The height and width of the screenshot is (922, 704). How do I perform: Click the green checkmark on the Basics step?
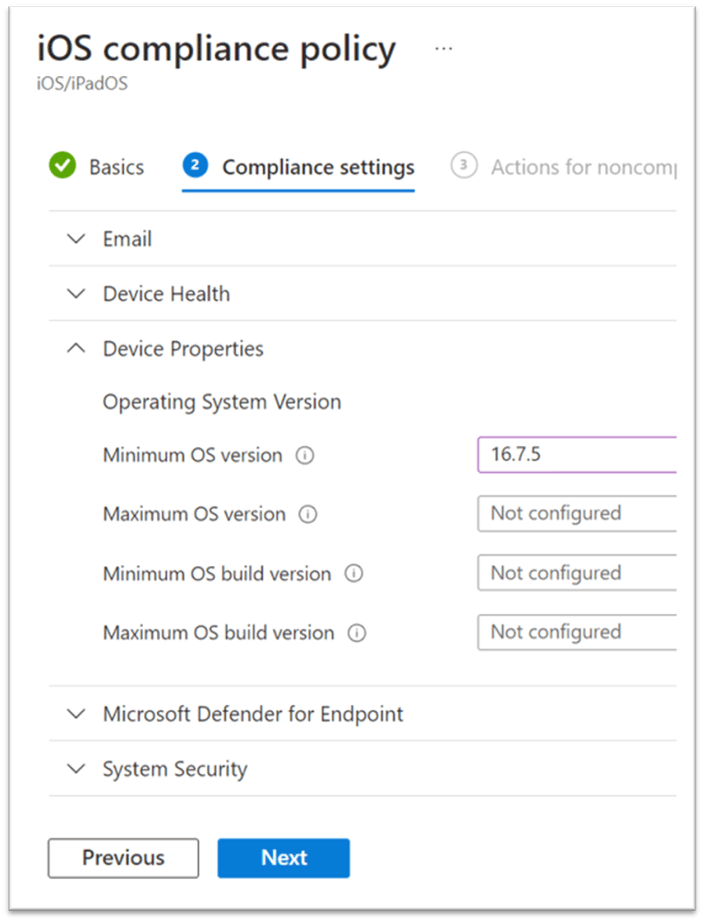[x=61, y=166]
